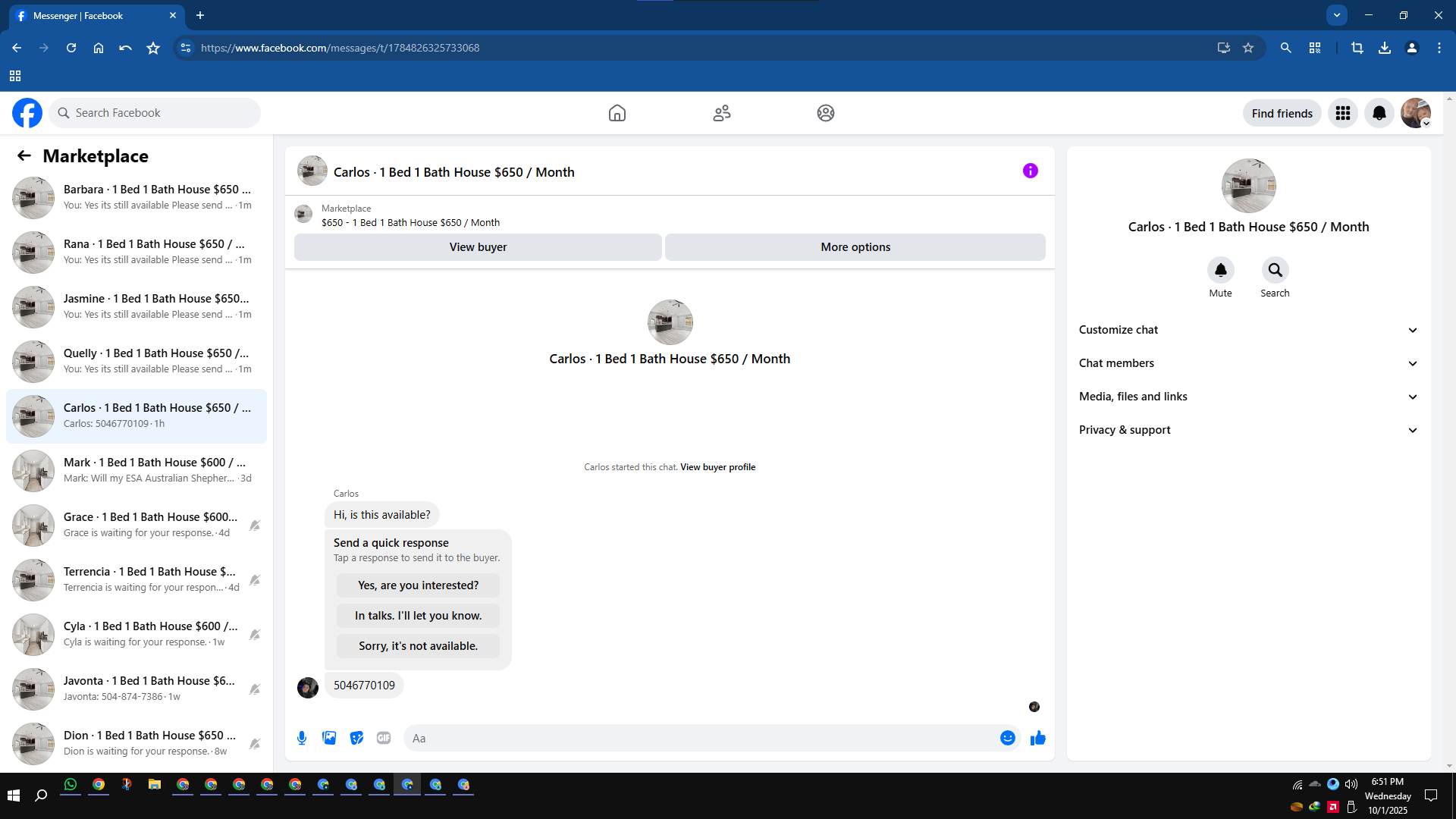
Task: Open the Facebook logo home link
Action: pyautogui.click(x=27, y=113)
